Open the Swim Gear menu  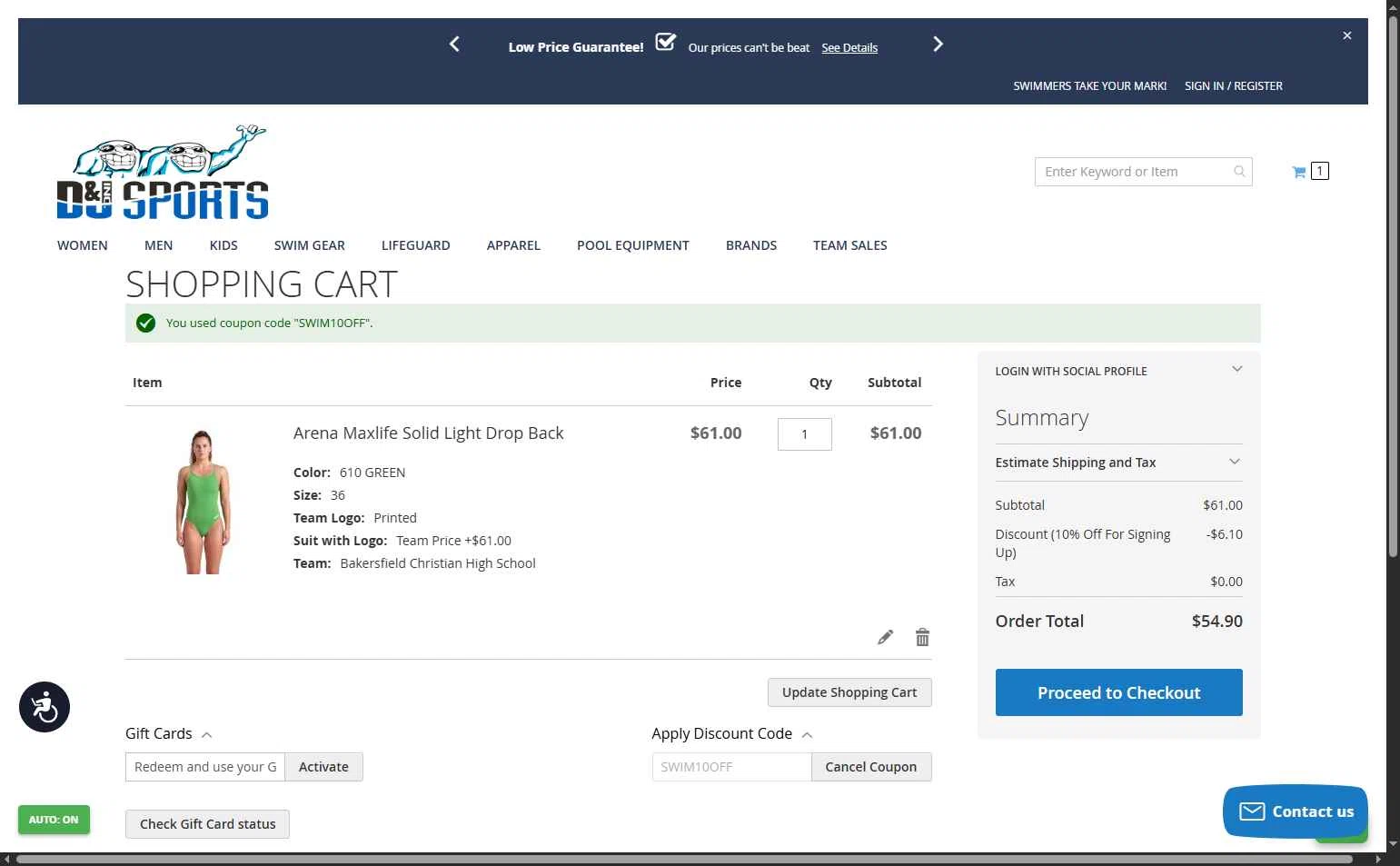(x=310, y=245)
